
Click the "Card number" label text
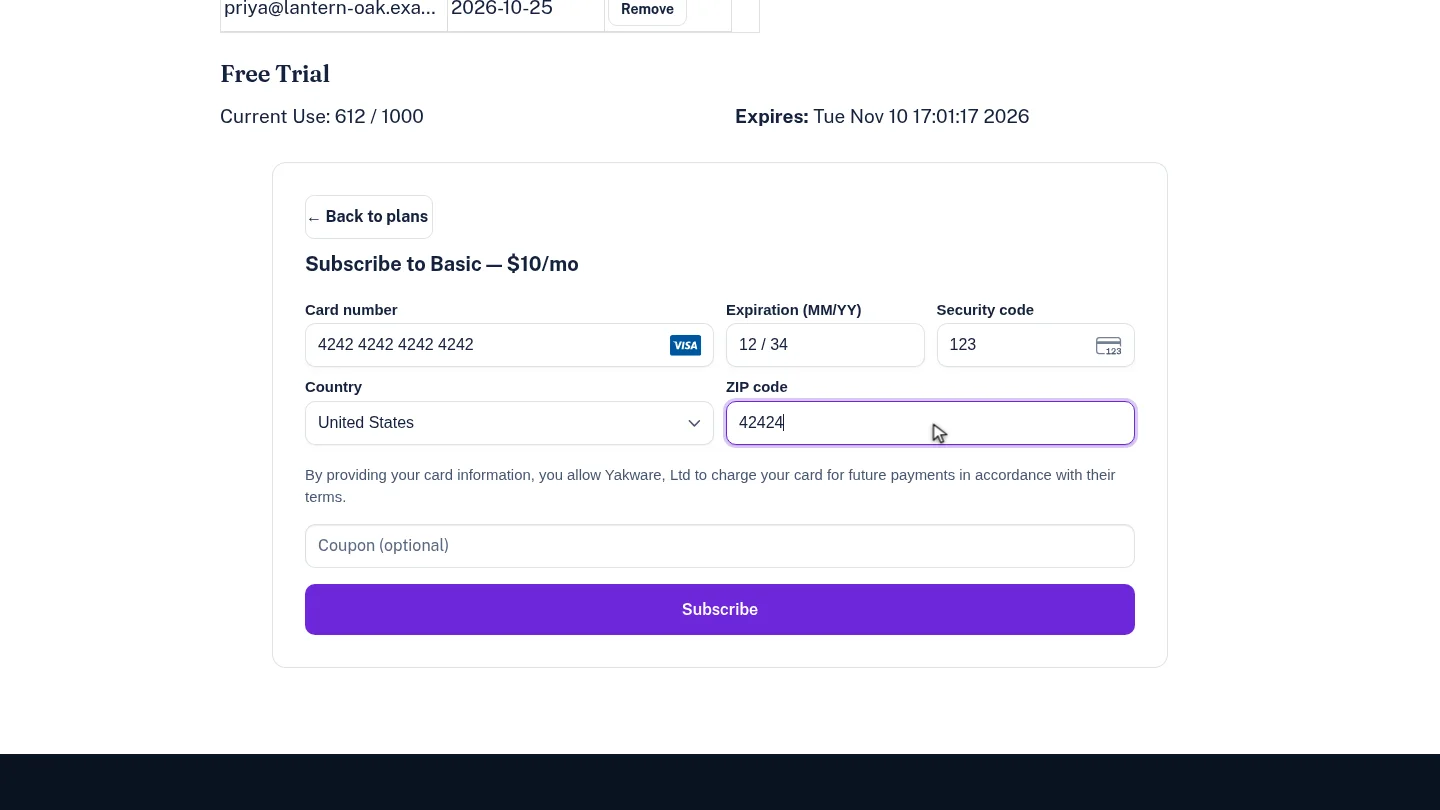pos(351,310)
